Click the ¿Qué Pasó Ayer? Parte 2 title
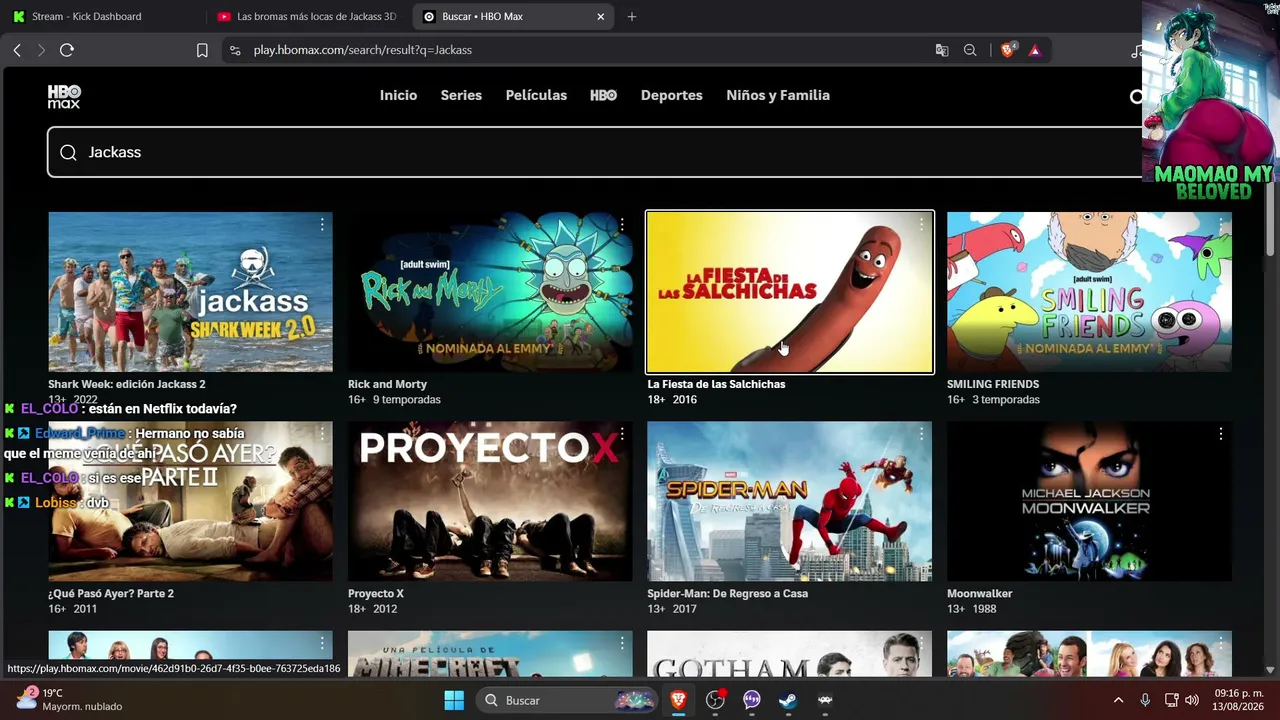Viewport: 1280px width, 720px height. click(111, 593)
